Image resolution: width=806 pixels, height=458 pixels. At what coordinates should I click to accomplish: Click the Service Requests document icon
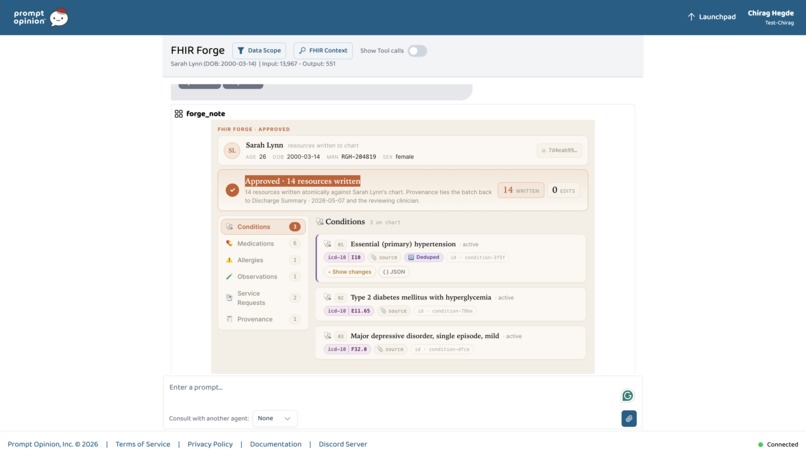click(229, 298)
